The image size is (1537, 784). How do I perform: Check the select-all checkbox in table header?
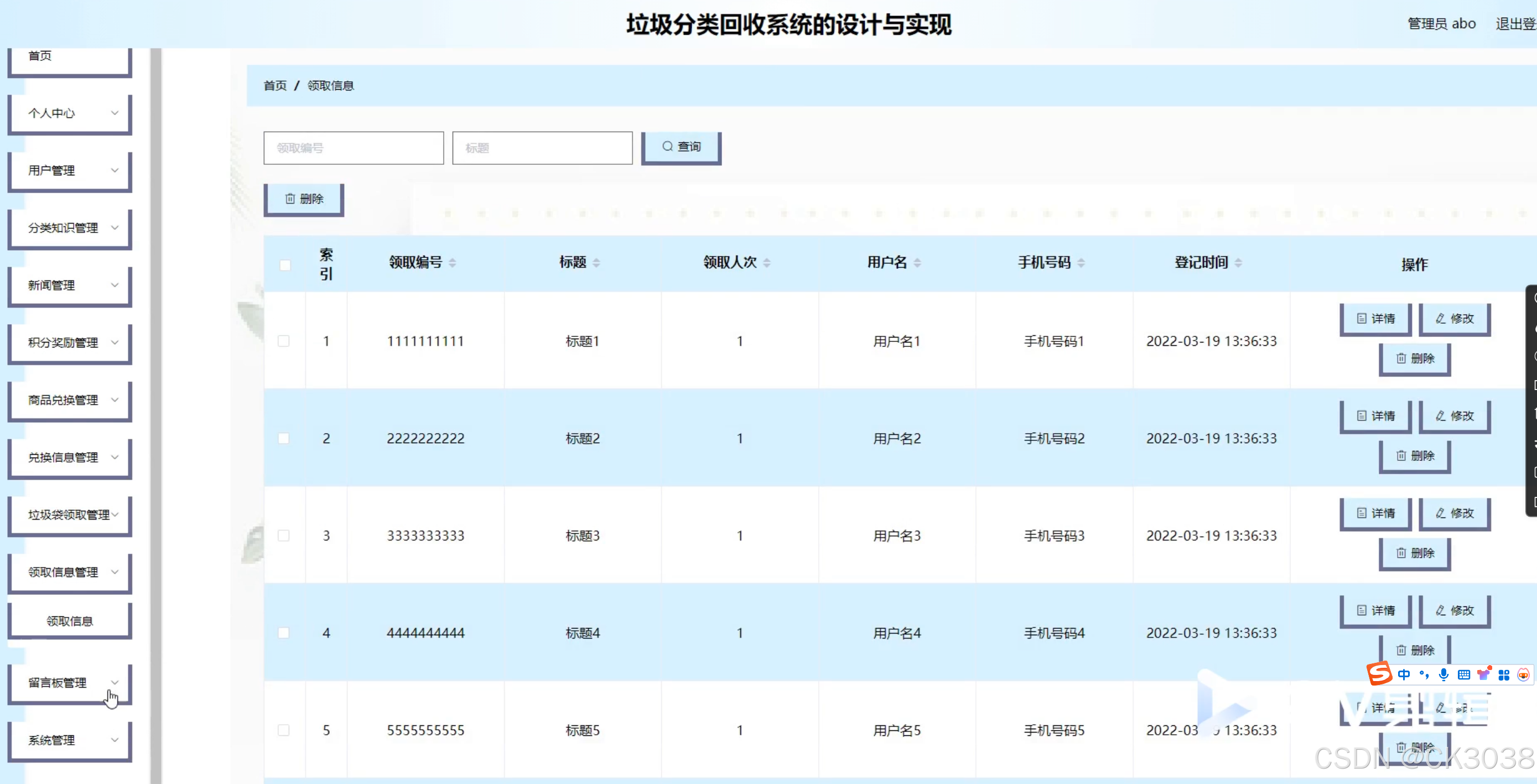pos(285,265)
